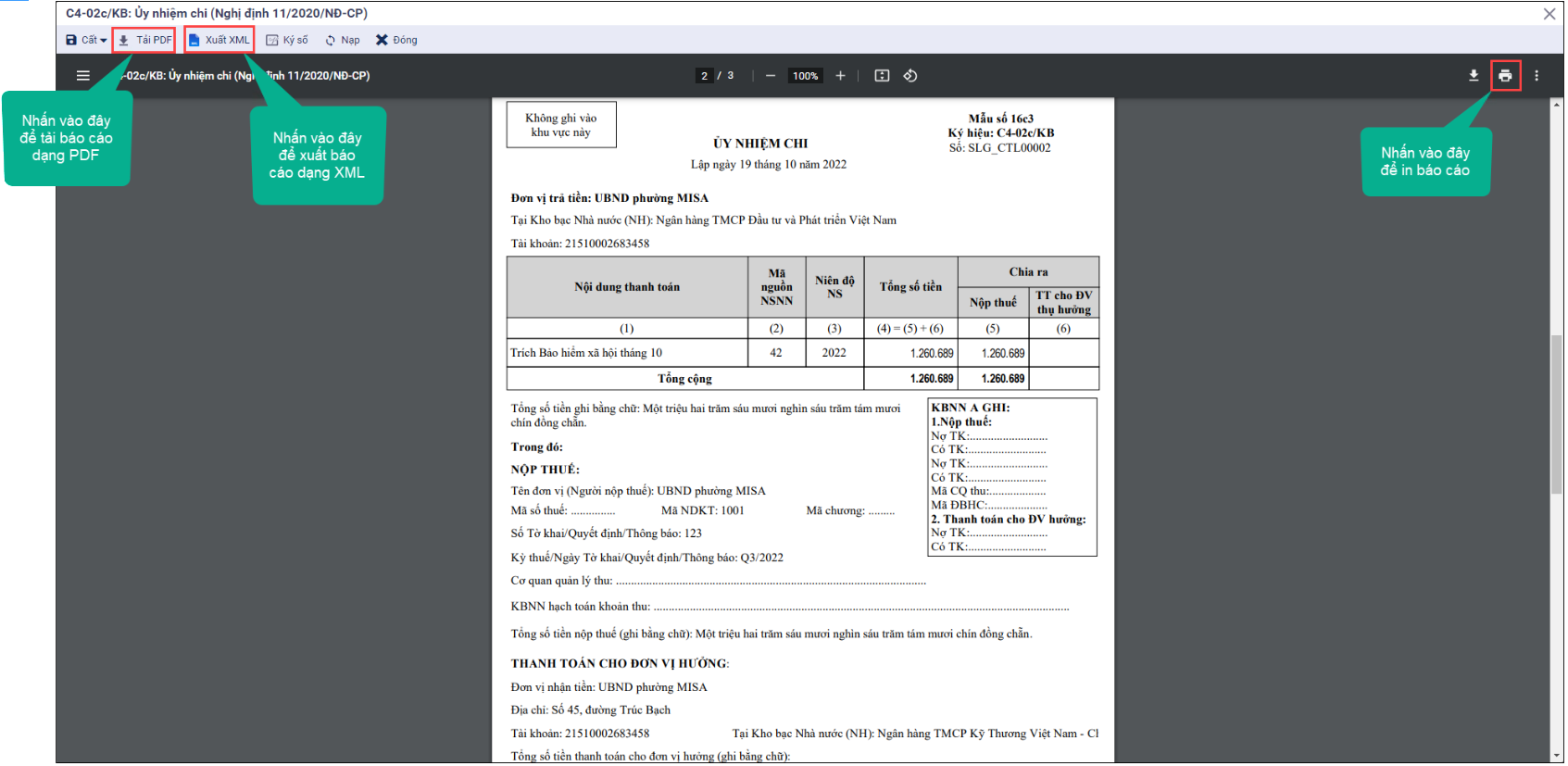Click account number 21510002683458 under Đơn vị trả tiền

(x=607, y=244)
